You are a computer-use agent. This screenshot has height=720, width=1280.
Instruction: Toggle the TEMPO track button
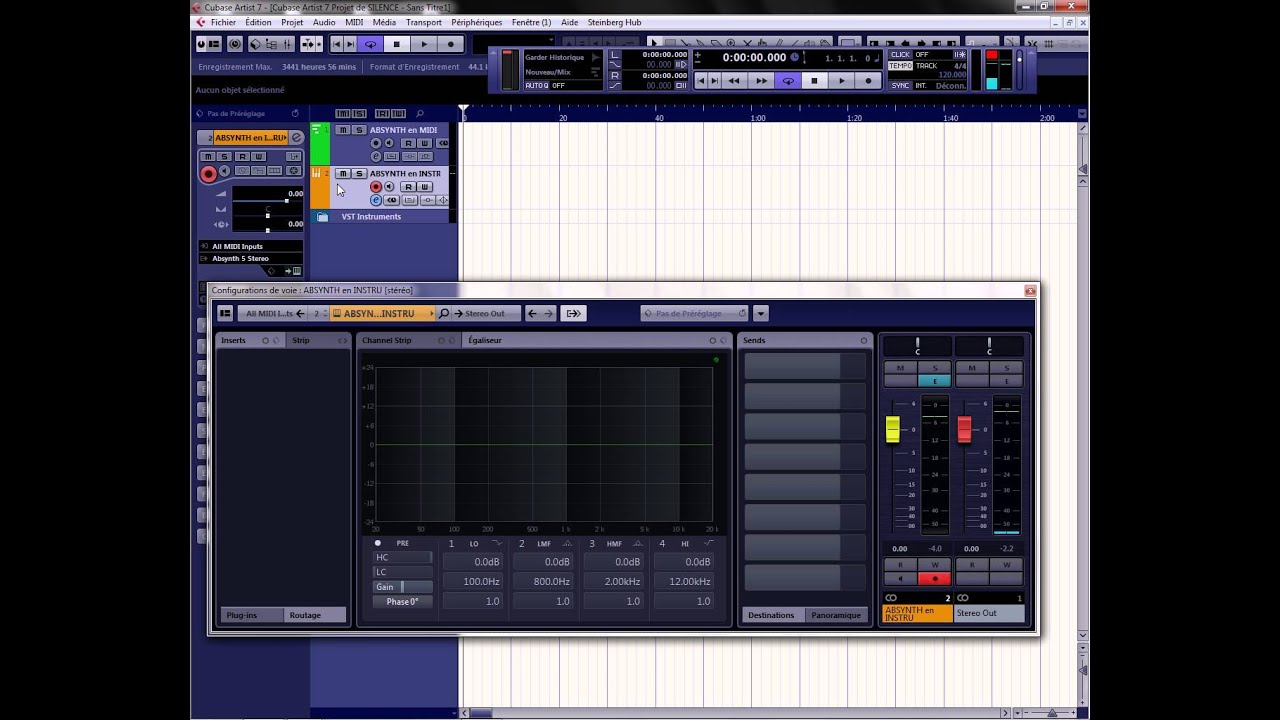click(x=900, y=66)
